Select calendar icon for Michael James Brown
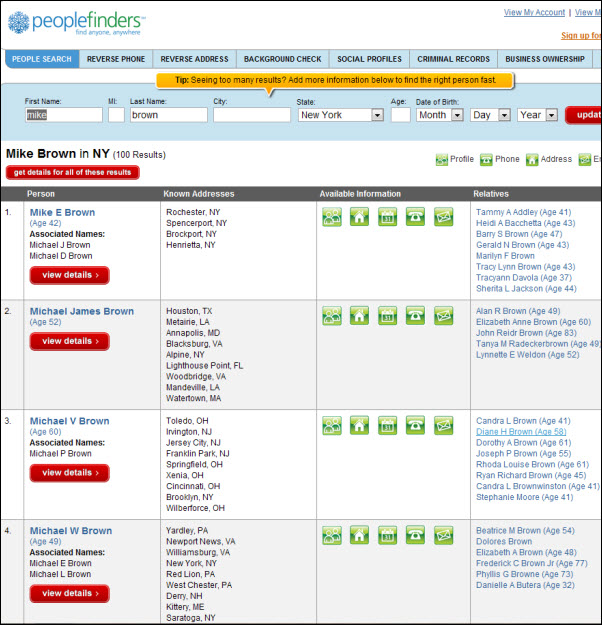602x625 pixels. (388, 316)
